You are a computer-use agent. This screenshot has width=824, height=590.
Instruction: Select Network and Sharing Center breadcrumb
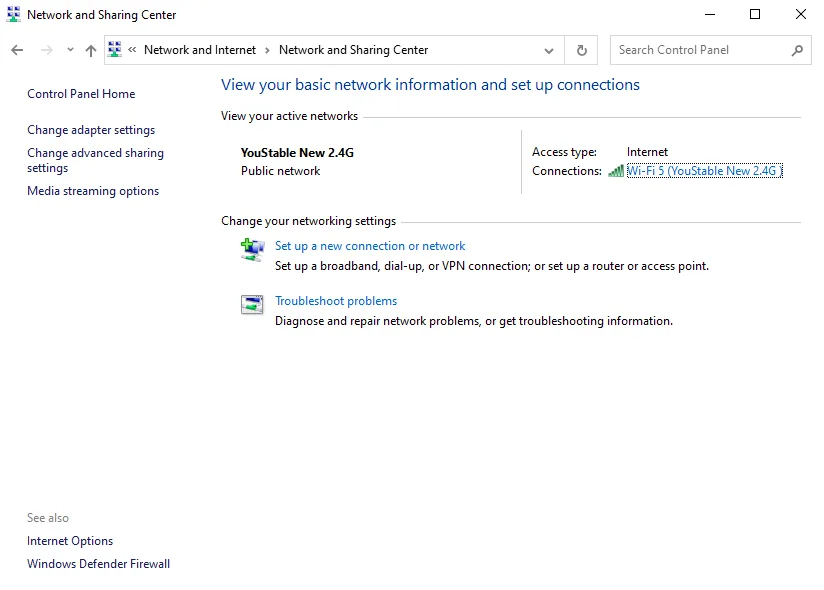[353, 50]
